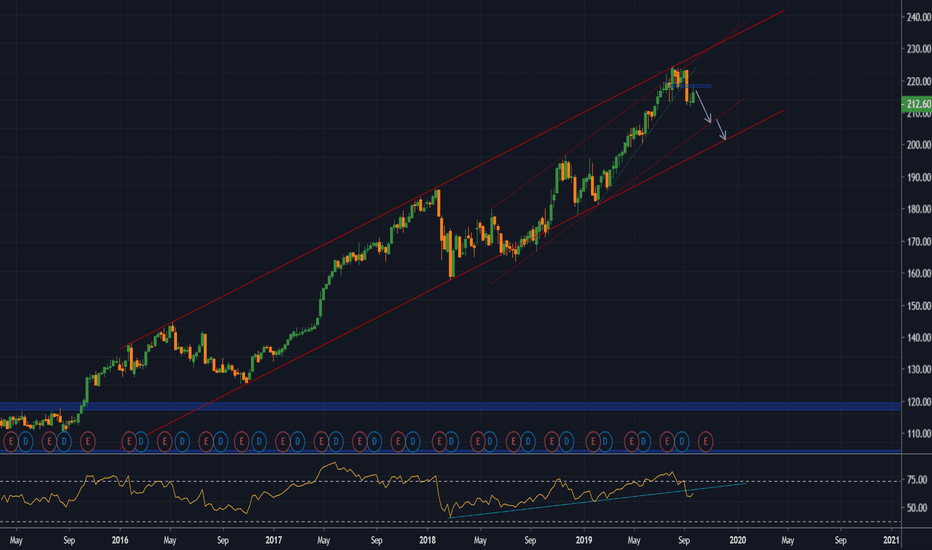
Task: Click the 75.00 RSI axis label
Action: click(916, 480)
